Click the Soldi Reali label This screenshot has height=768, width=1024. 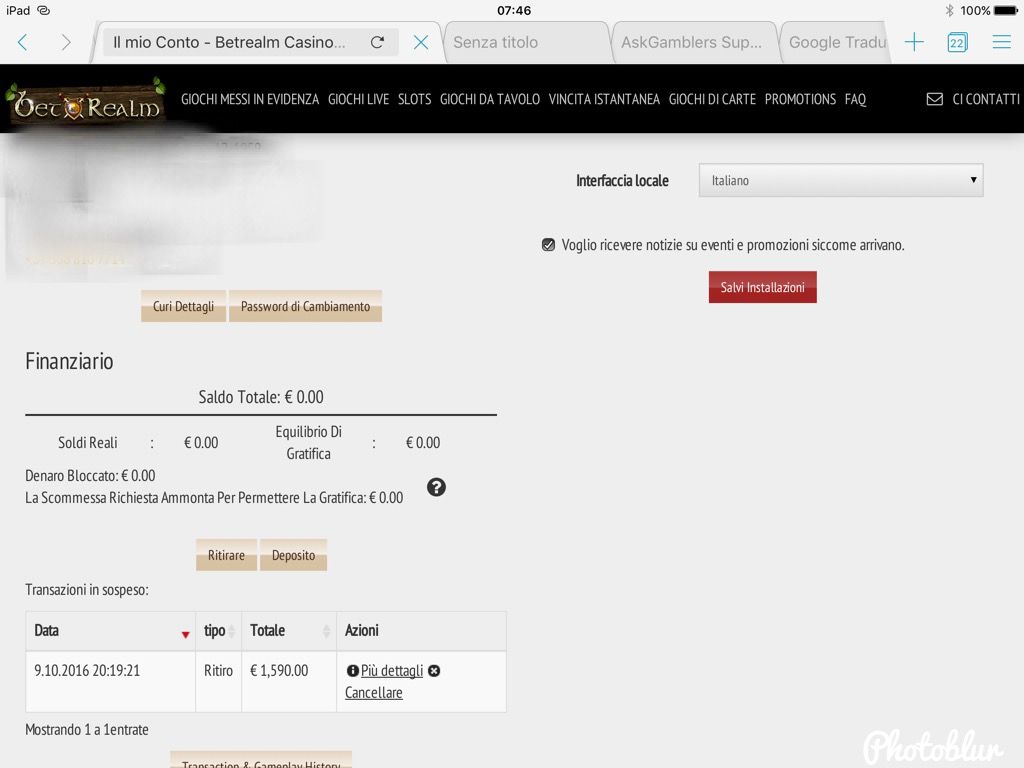88,443
